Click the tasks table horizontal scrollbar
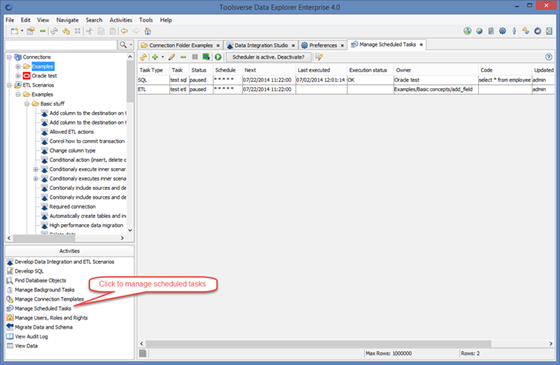560x365 pixels. [318, 344]
